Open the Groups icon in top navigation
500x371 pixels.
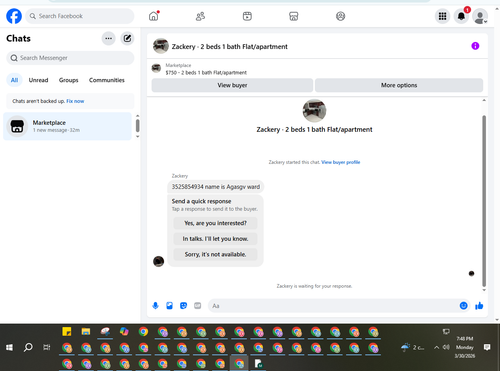click(x=340, y=16)
